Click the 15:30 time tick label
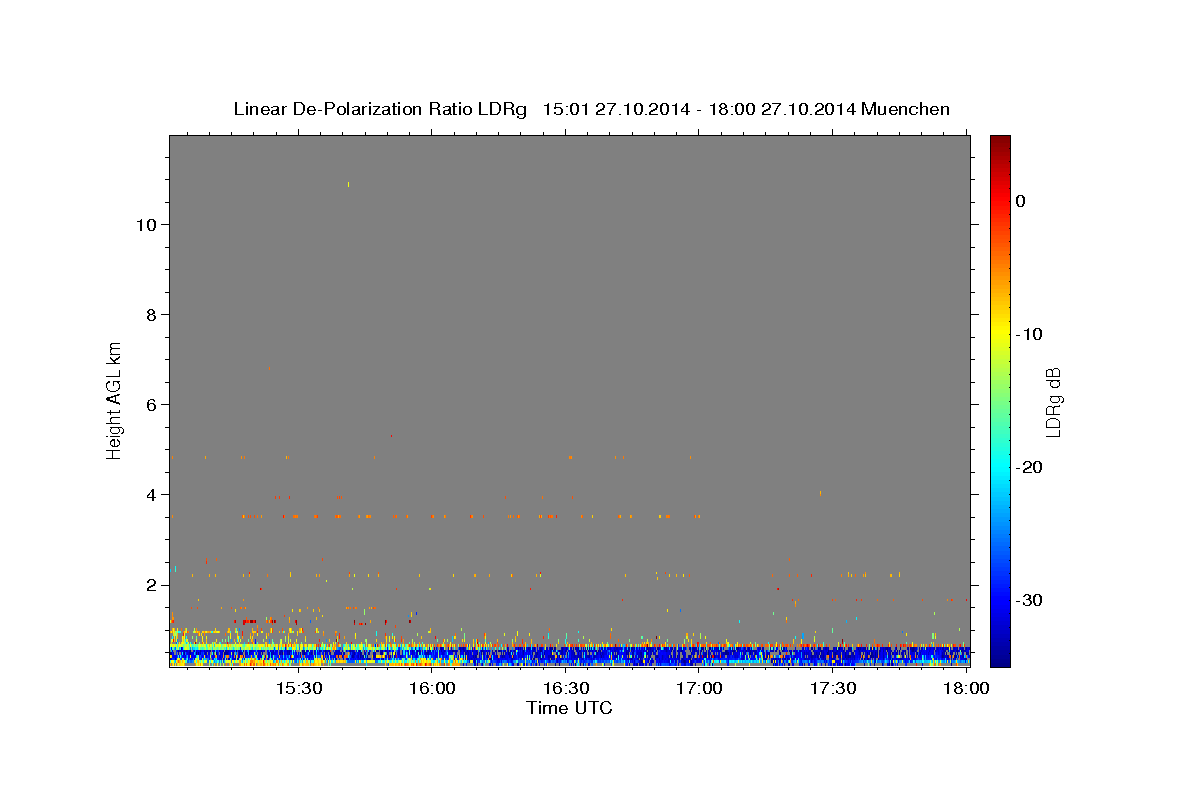Screen dimensions: 1200x800 tap(298, 689)
